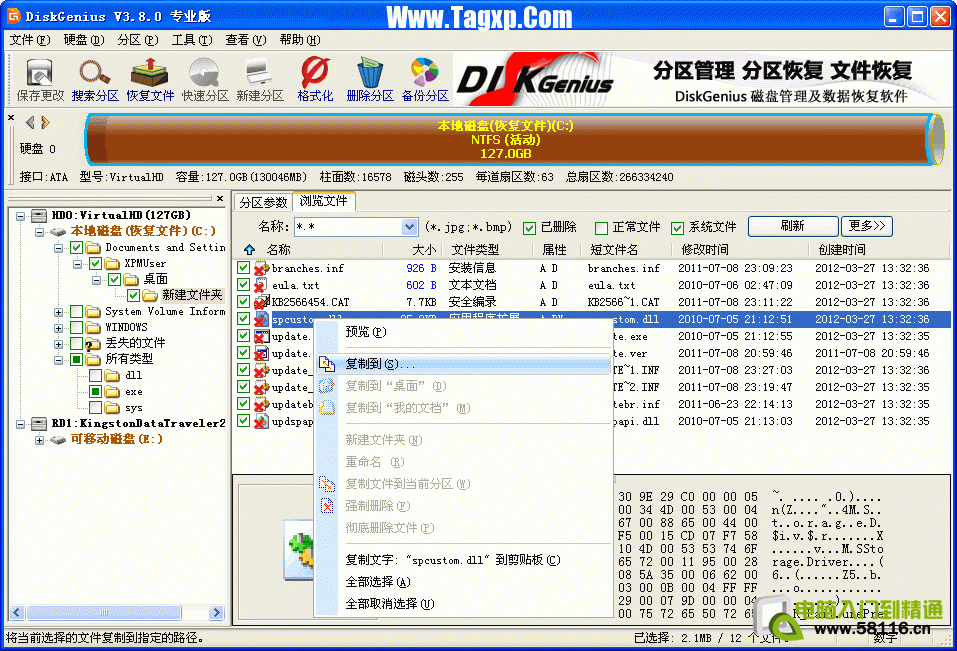Toggle the 已删除 deleted files checkbox
957x651 pixels.
529,228
